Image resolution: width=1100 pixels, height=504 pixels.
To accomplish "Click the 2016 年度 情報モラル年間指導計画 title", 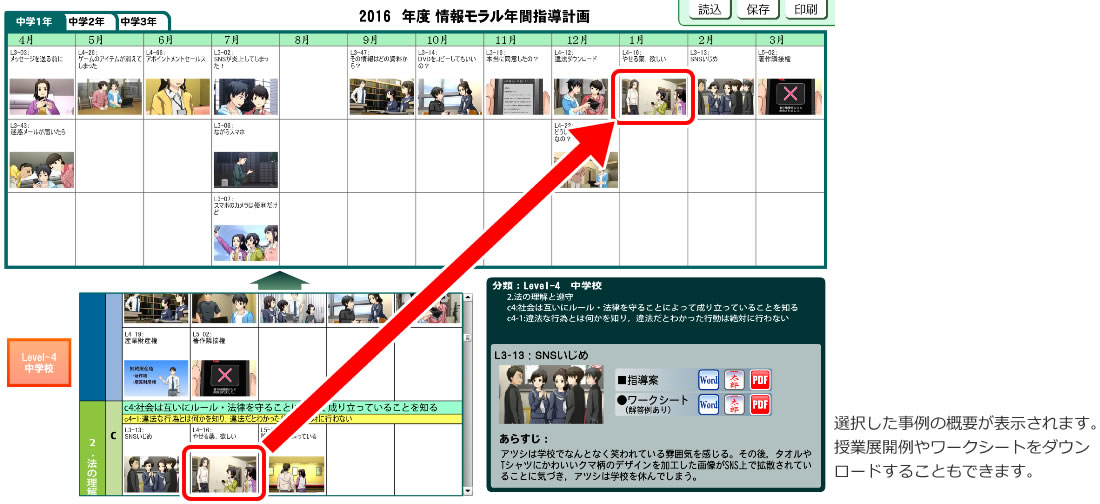I will click(x=474, y=15).
